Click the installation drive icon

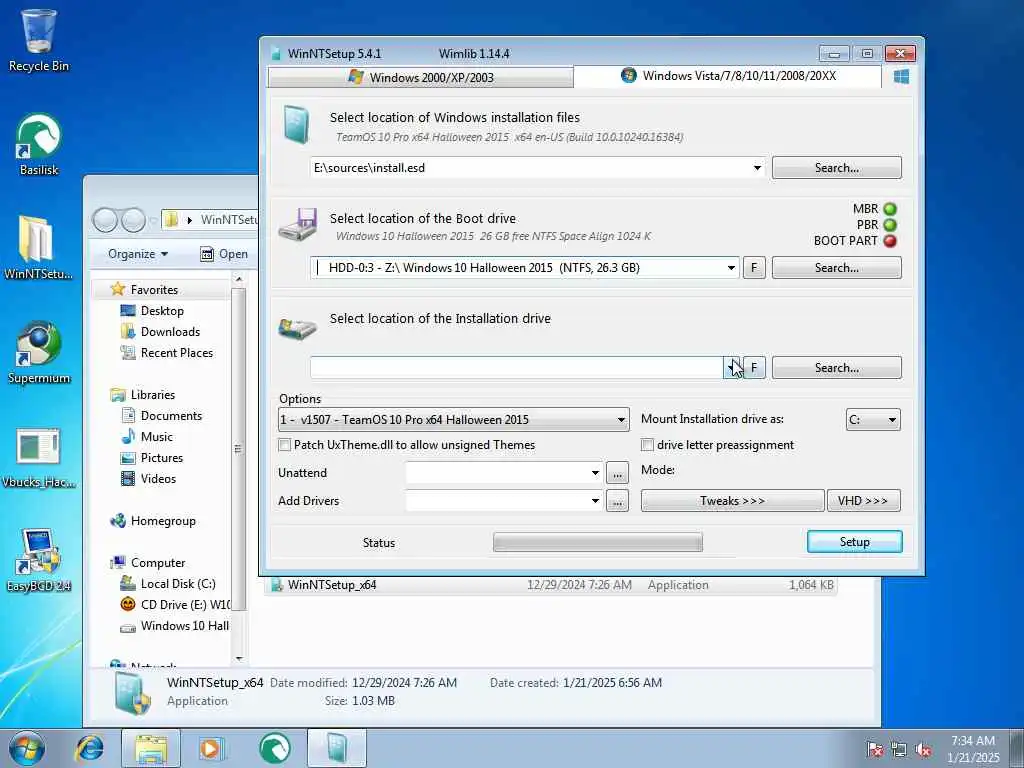[x=298, y=327]
